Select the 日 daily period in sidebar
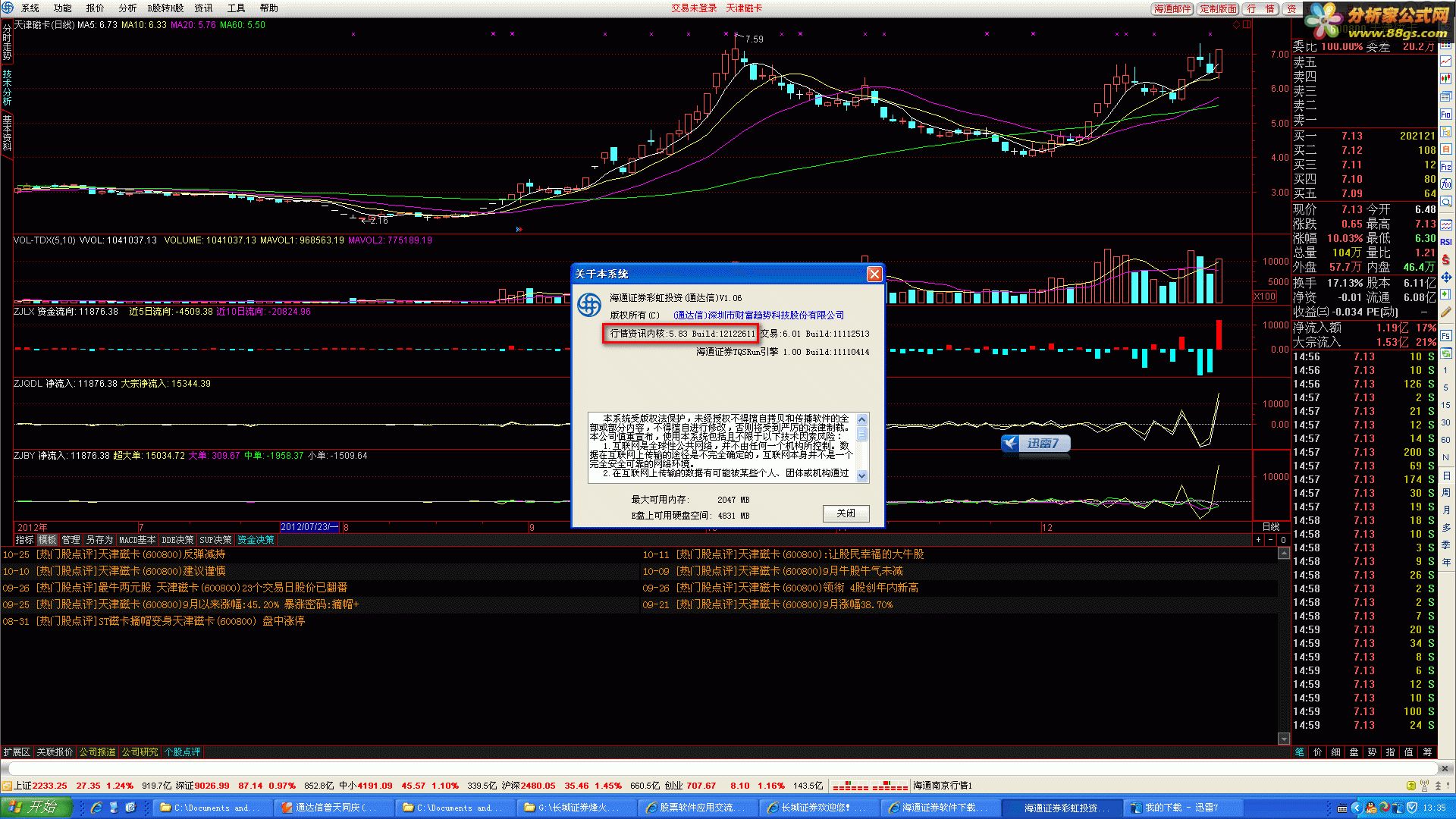Viewport: 1456px width, 819px height. point(1446,475)
